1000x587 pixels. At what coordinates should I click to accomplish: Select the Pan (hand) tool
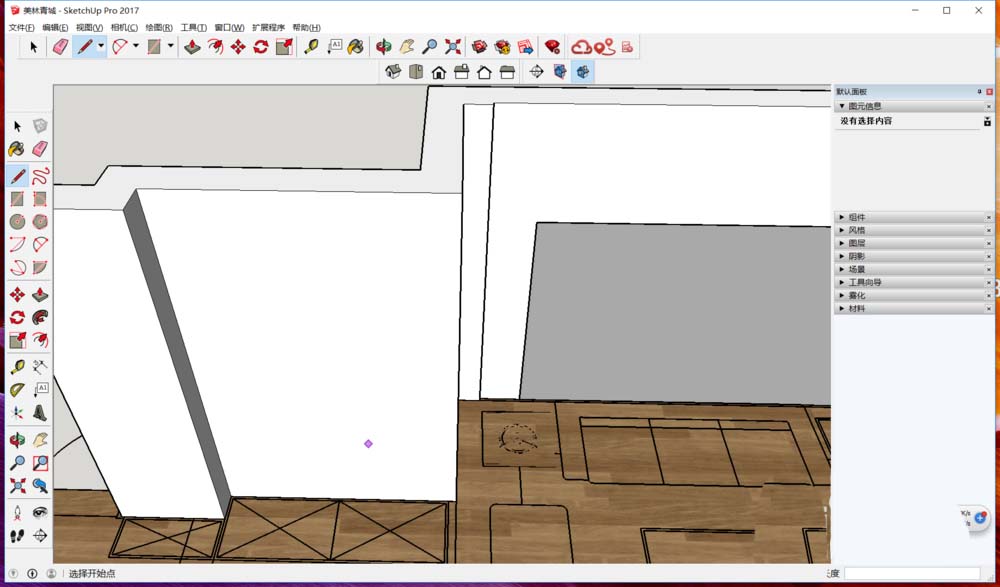[x=408, y=46]
